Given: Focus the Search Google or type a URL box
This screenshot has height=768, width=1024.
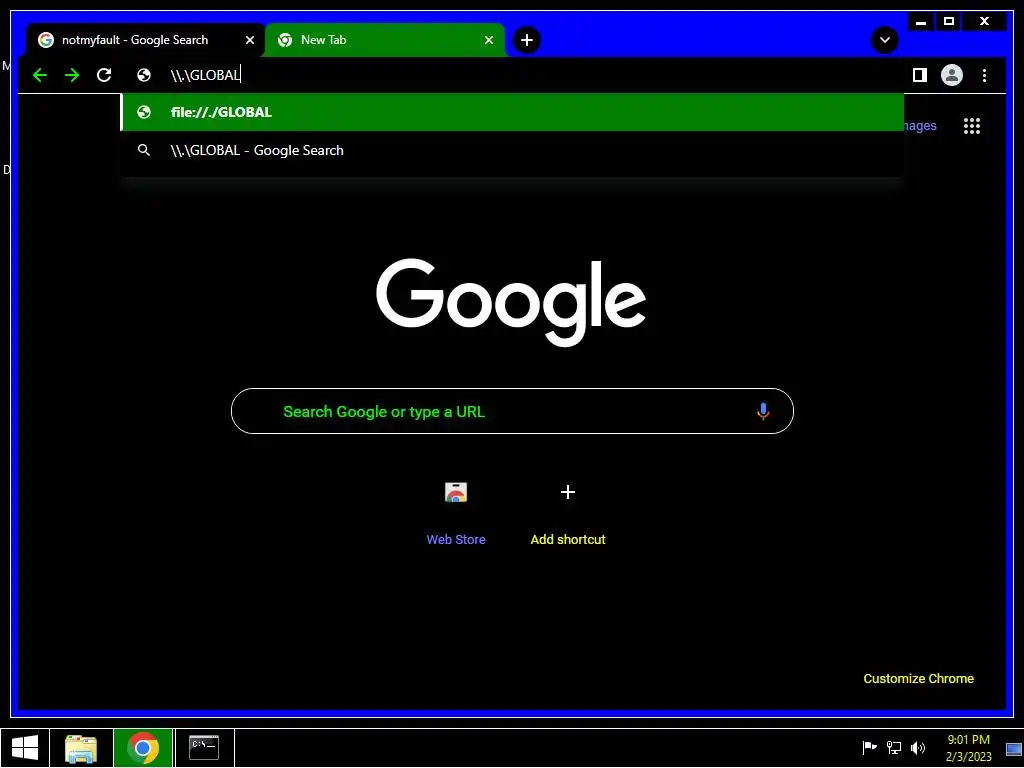Looking at the screenshot, I should pos(513,411).
